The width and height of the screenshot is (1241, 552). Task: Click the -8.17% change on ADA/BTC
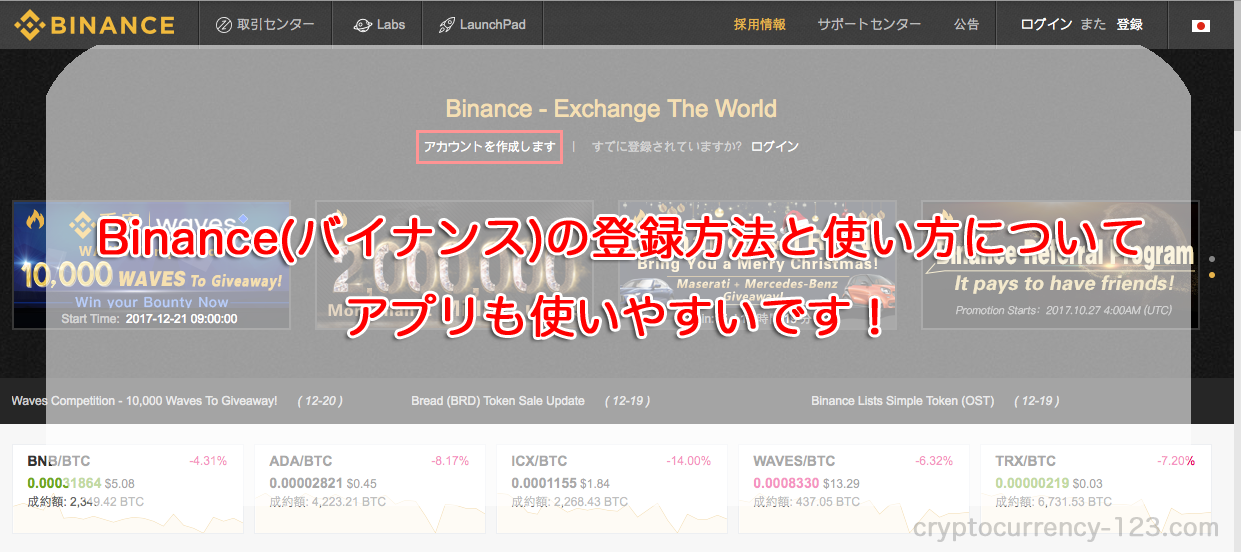click(x=450, y=461)
